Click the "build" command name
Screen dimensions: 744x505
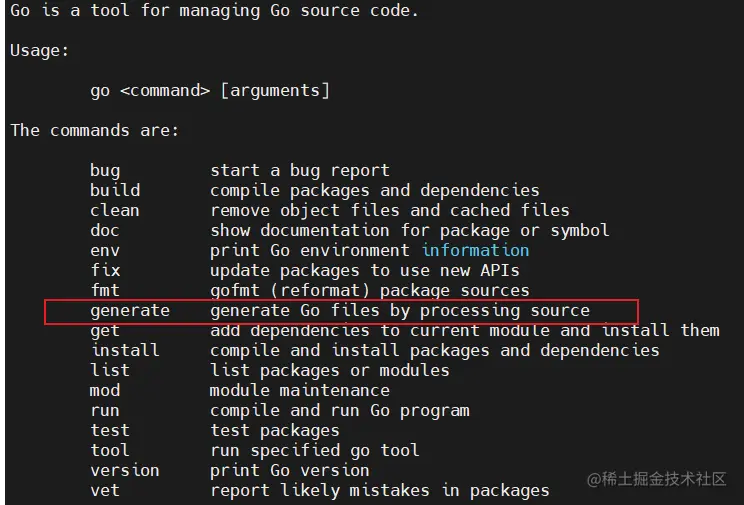point(115,190)
